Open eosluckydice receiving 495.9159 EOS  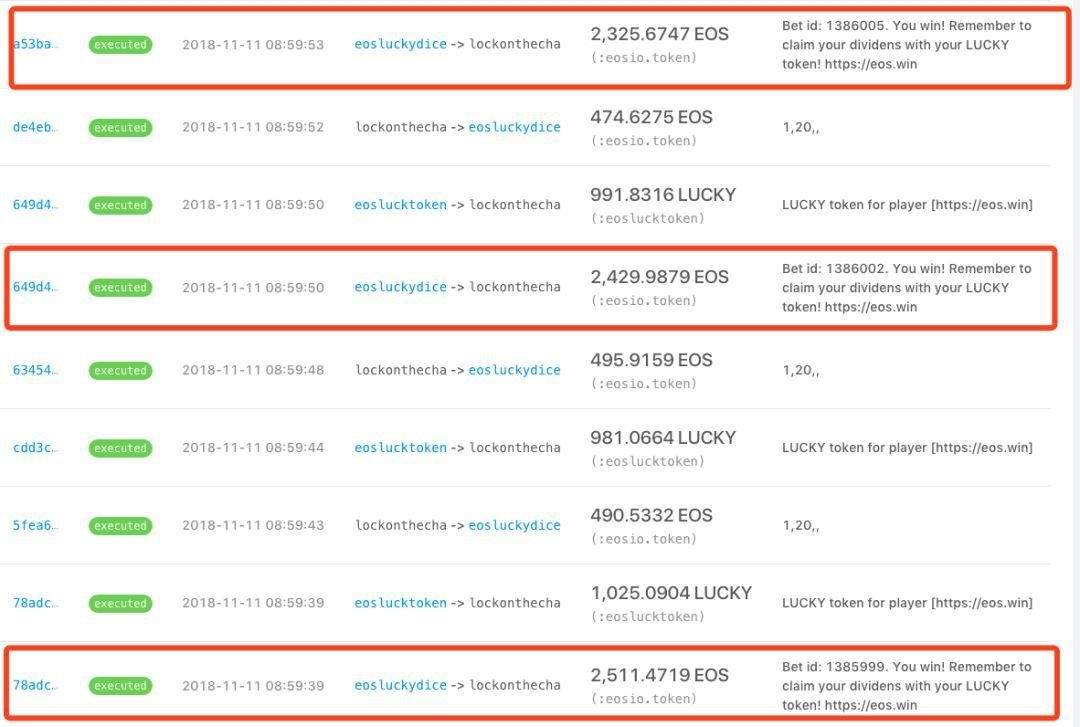pos(515,370)
